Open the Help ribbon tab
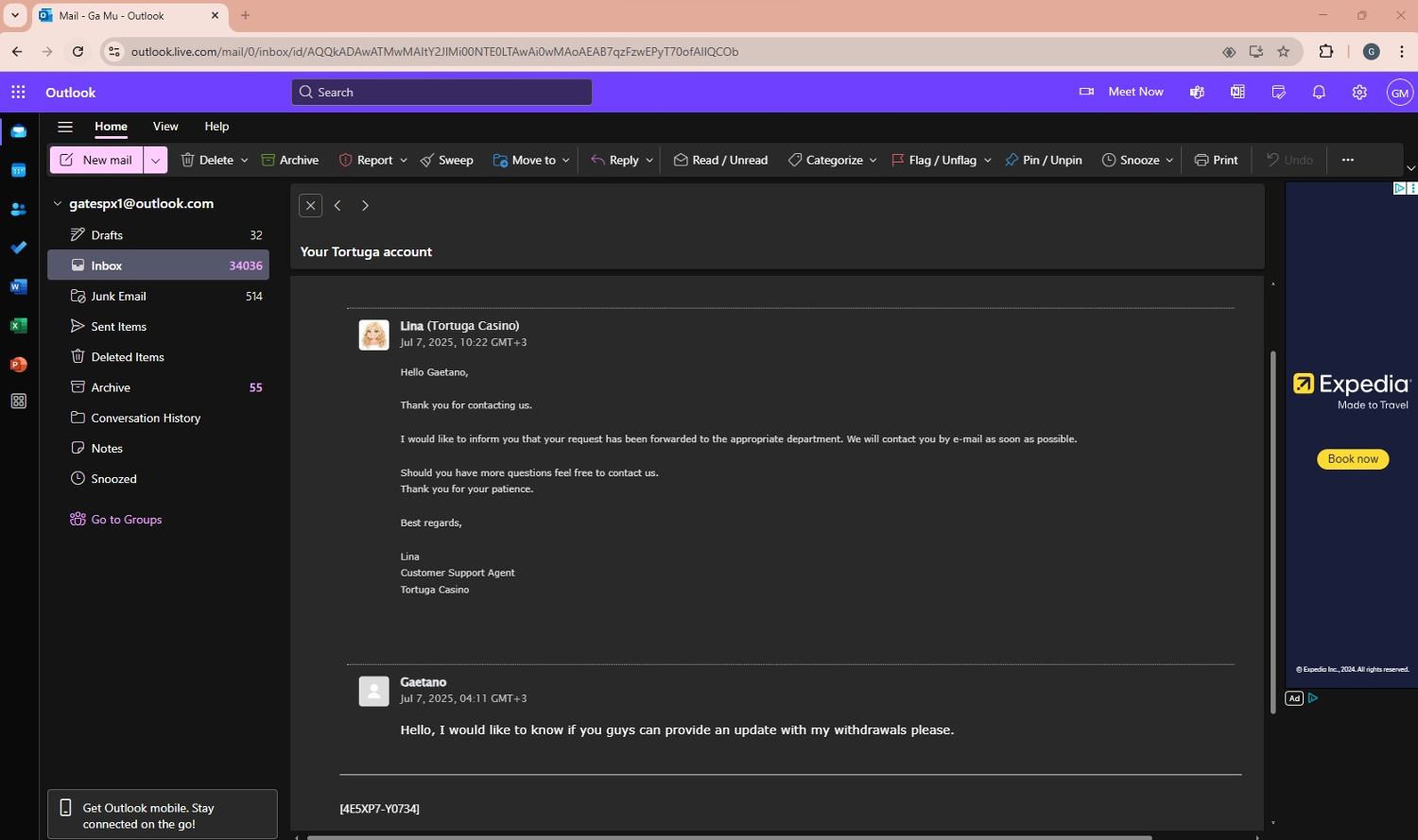The width and height of the screenshot is (1418, 840). [216, 126]
